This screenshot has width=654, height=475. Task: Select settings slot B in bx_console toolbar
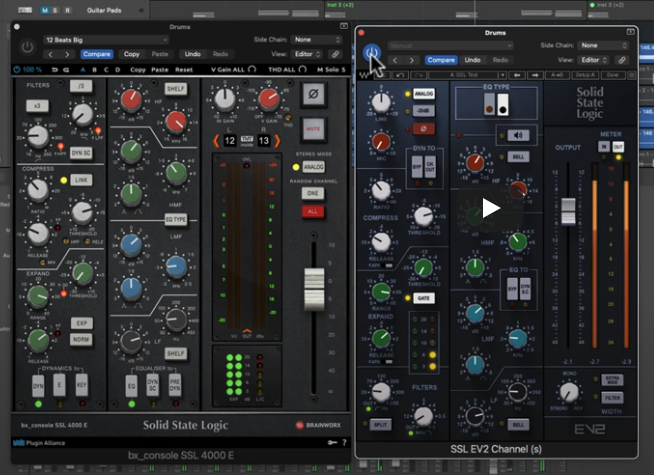coord(95,70)
